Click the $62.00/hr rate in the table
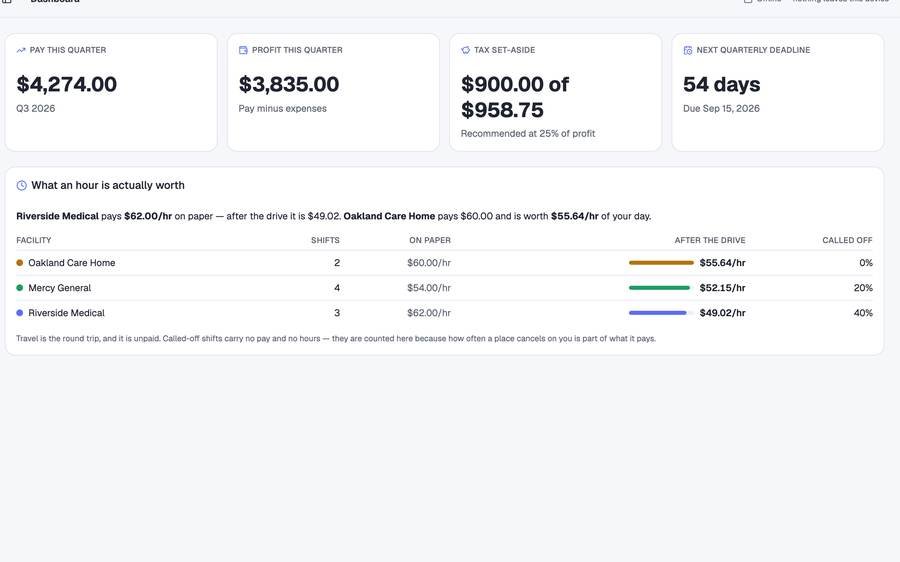This screenshot has width=900, height=562. point(429,313)
